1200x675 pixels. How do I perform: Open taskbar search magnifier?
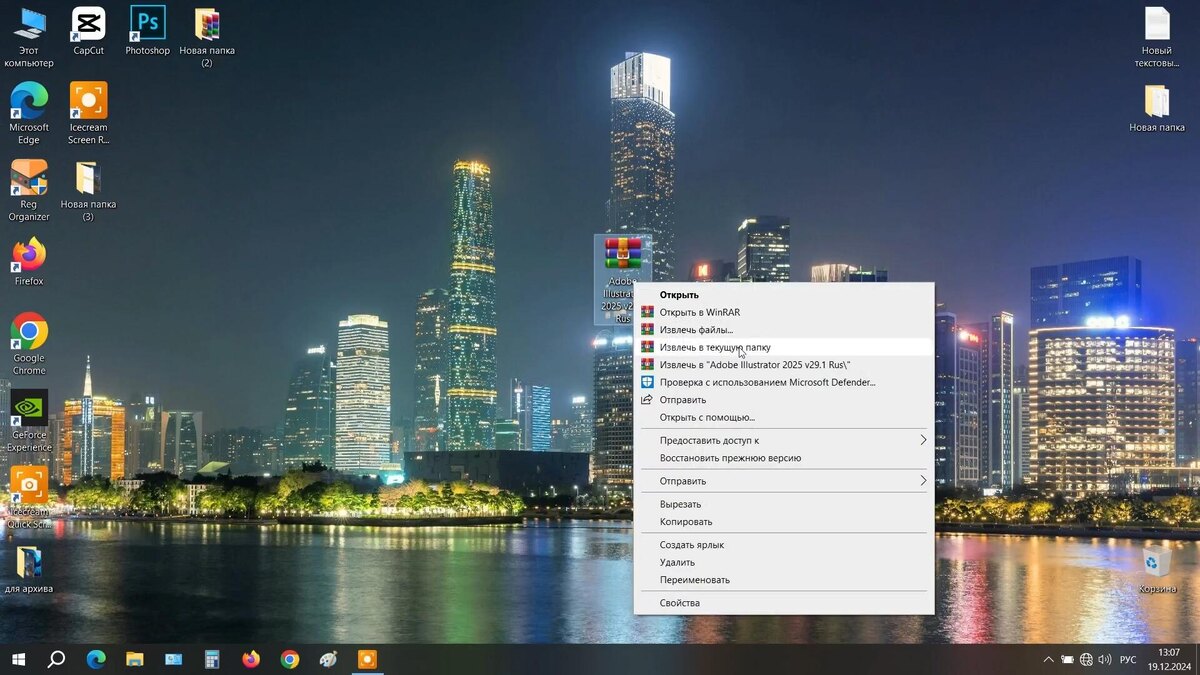57,659
